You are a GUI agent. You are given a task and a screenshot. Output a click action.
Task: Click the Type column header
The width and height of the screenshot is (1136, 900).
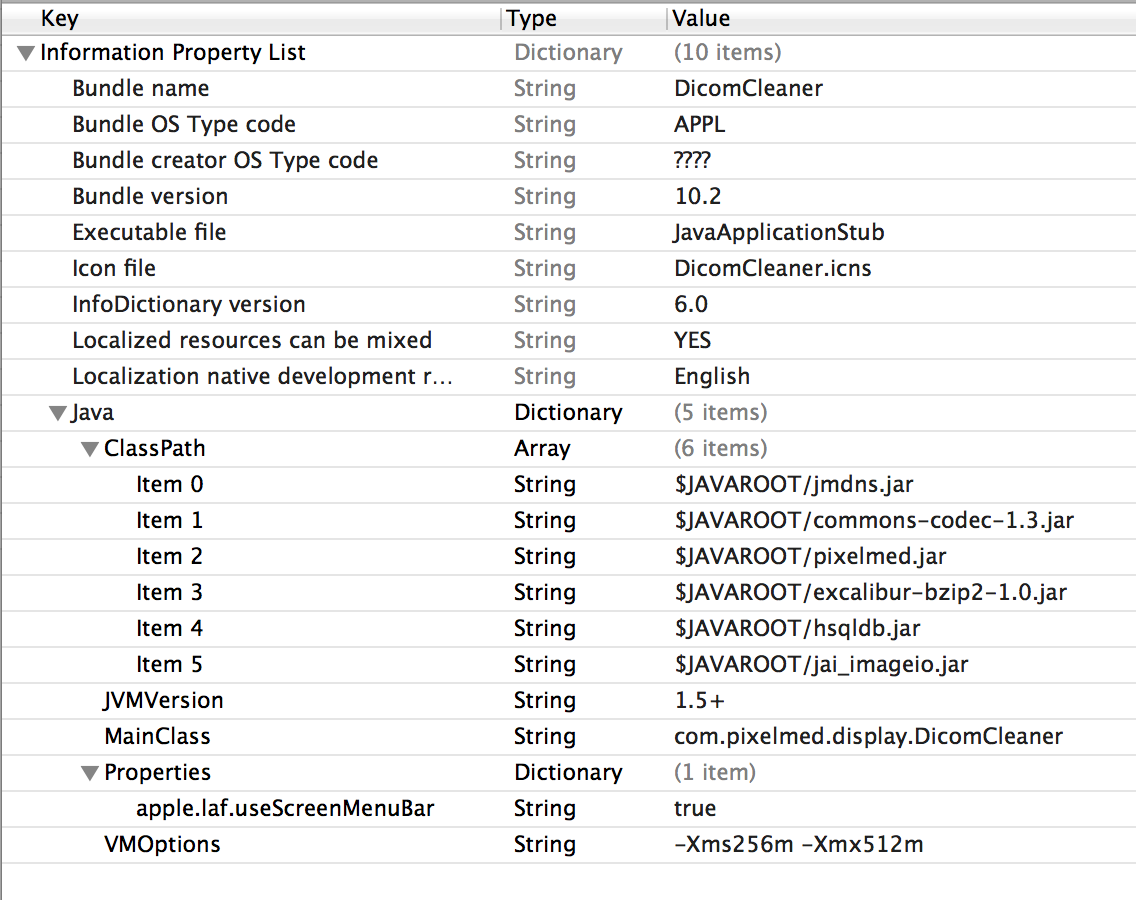coord(531,18)
